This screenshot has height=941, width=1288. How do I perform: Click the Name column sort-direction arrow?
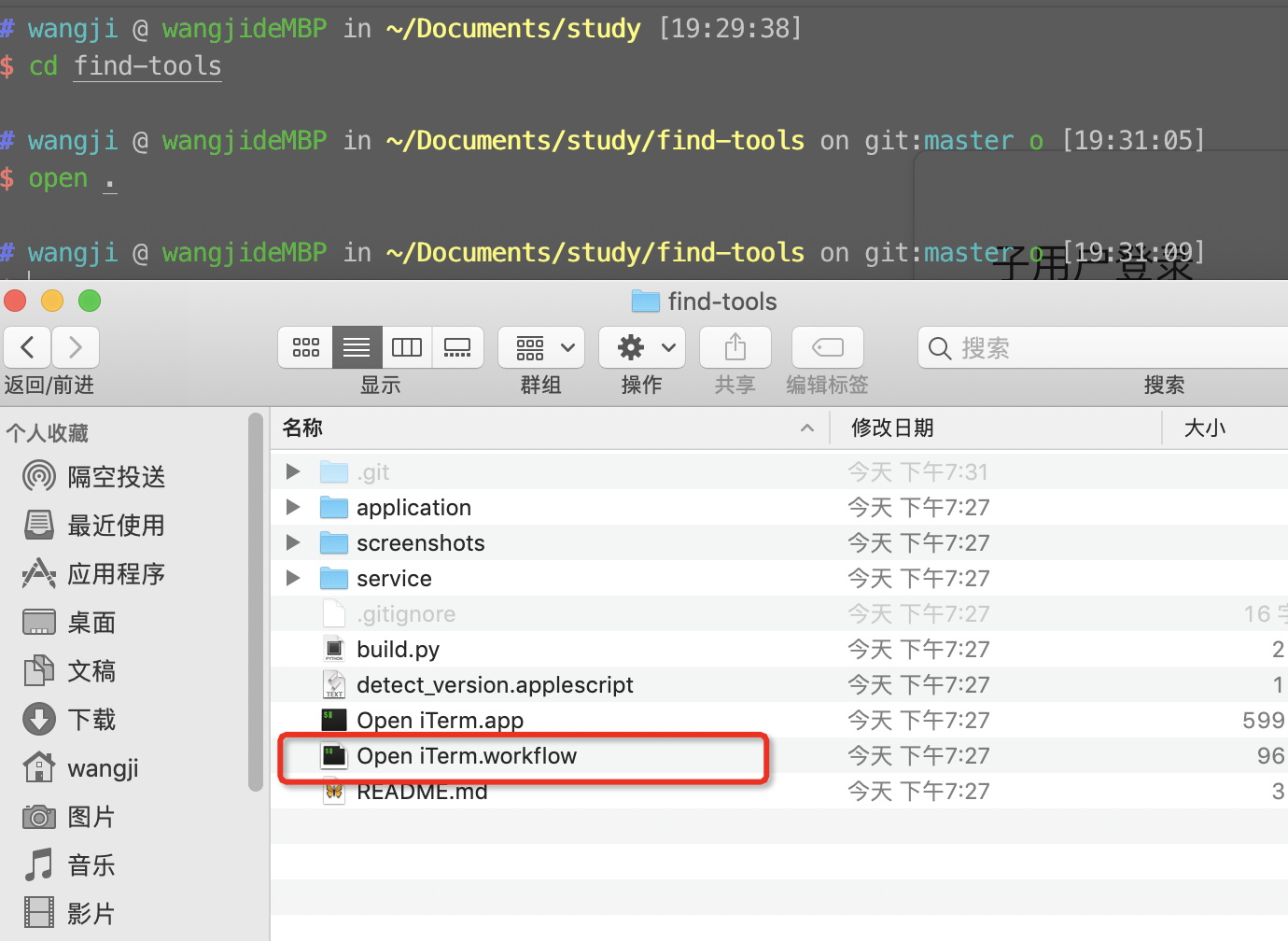pos(807,428)
